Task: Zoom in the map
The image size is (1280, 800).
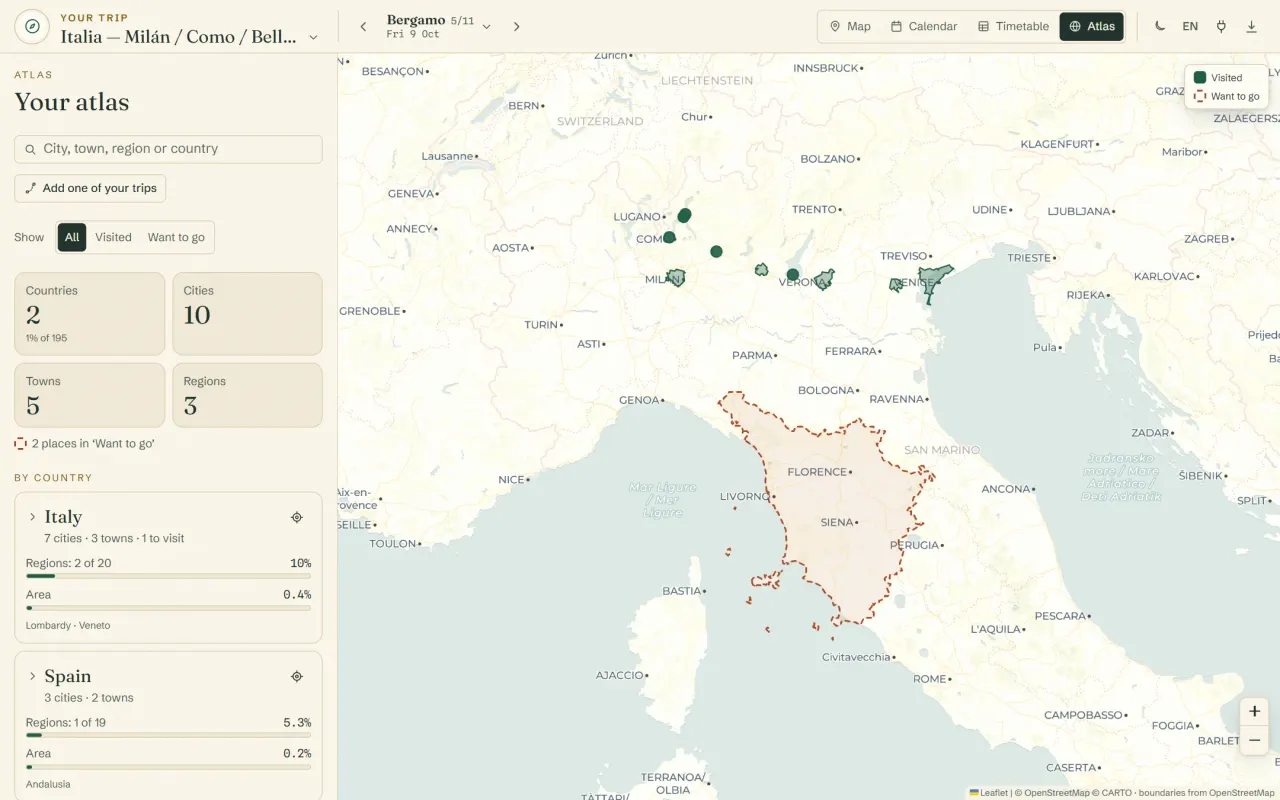Action: click(x=1254, y=711)
